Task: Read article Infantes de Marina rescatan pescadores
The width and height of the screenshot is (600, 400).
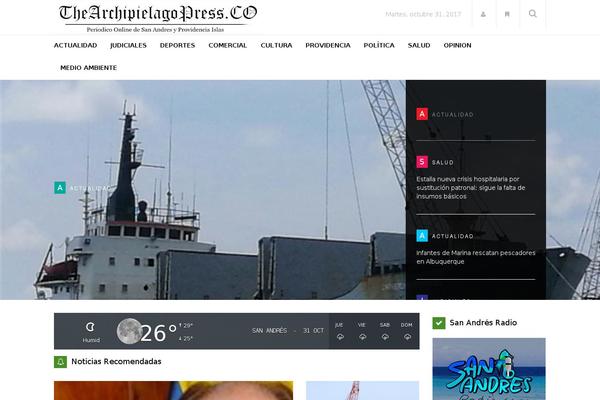Action: [476, 257]
